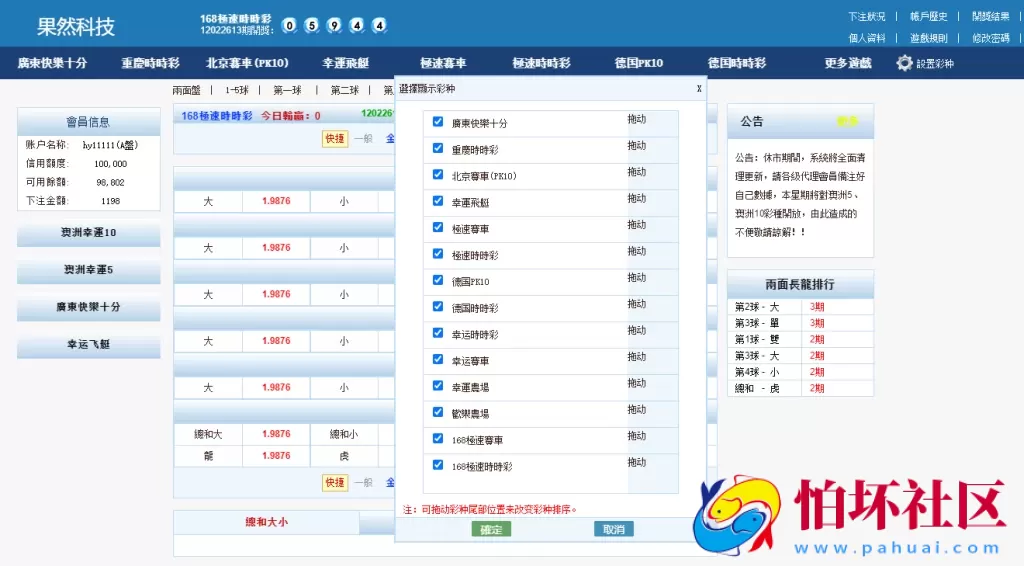This screenshot has width=1024, height=566.
Task: Click the 果然科技 site logo
Action: tap(76, 27)
